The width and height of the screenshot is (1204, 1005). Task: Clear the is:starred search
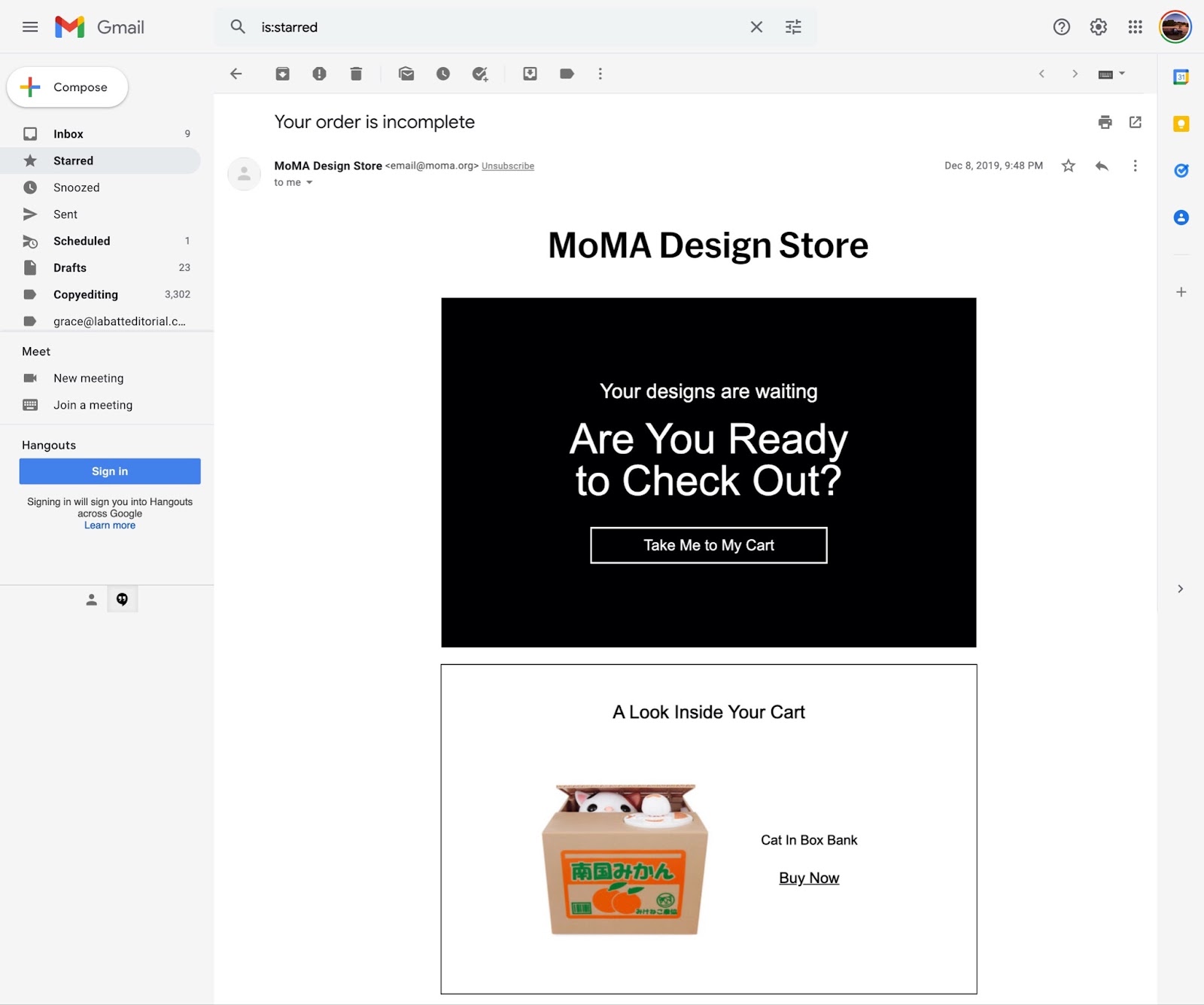(x=756, y=27)
